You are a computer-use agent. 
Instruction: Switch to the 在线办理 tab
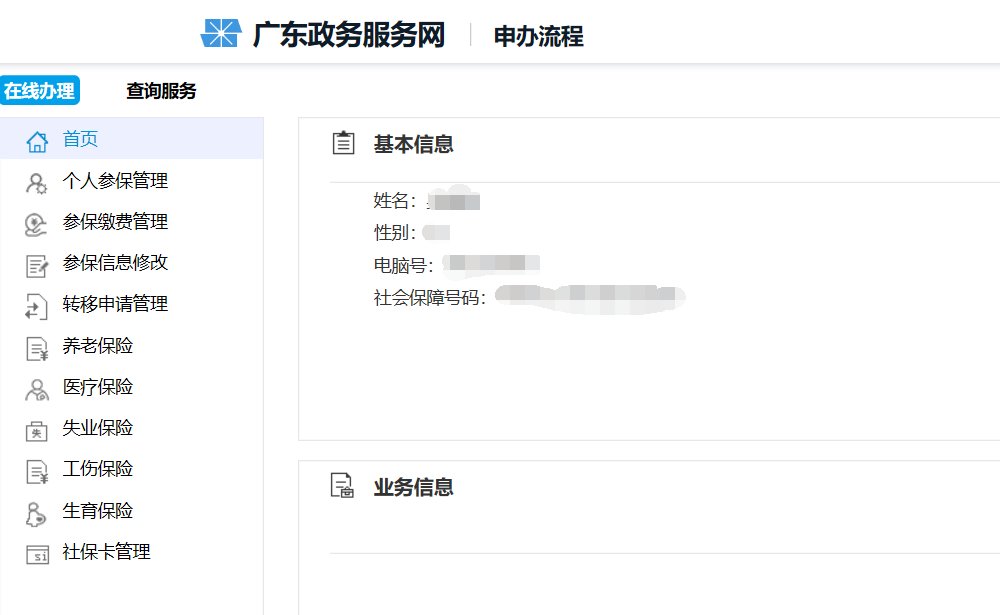pos(40,89)
